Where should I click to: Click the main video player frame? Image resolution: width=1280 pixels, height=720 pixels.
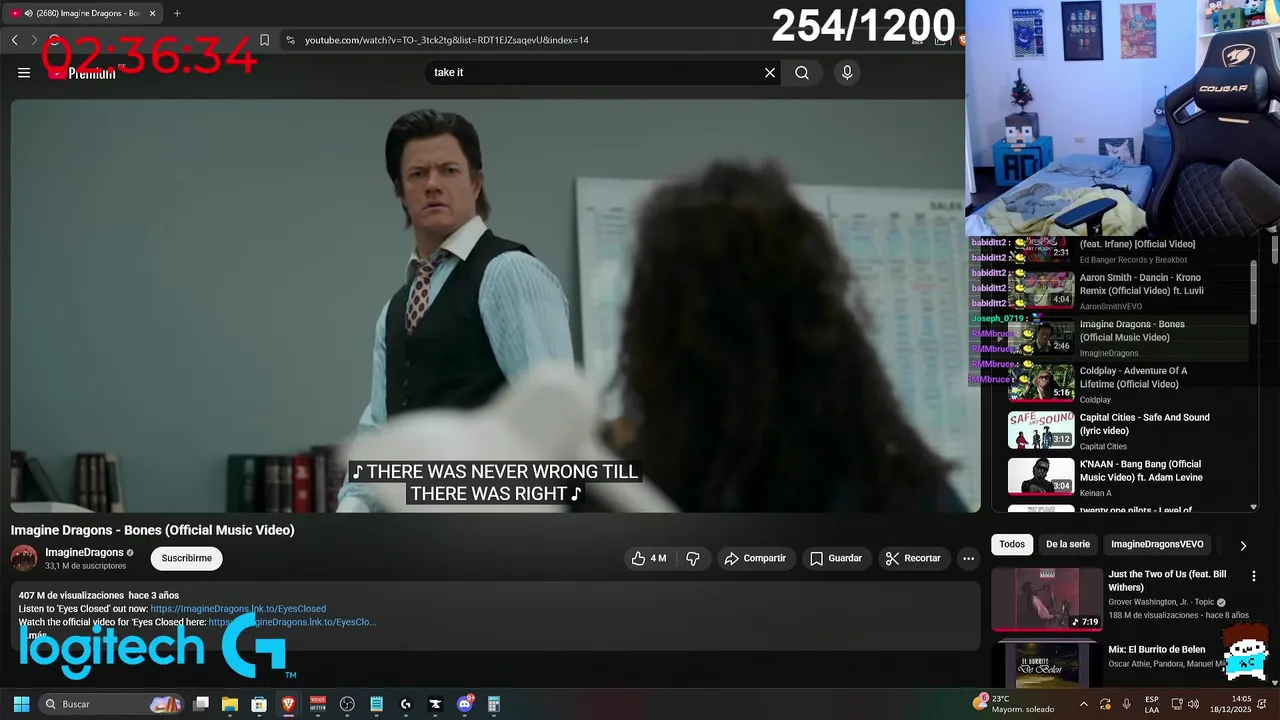(x=495, y=305)
